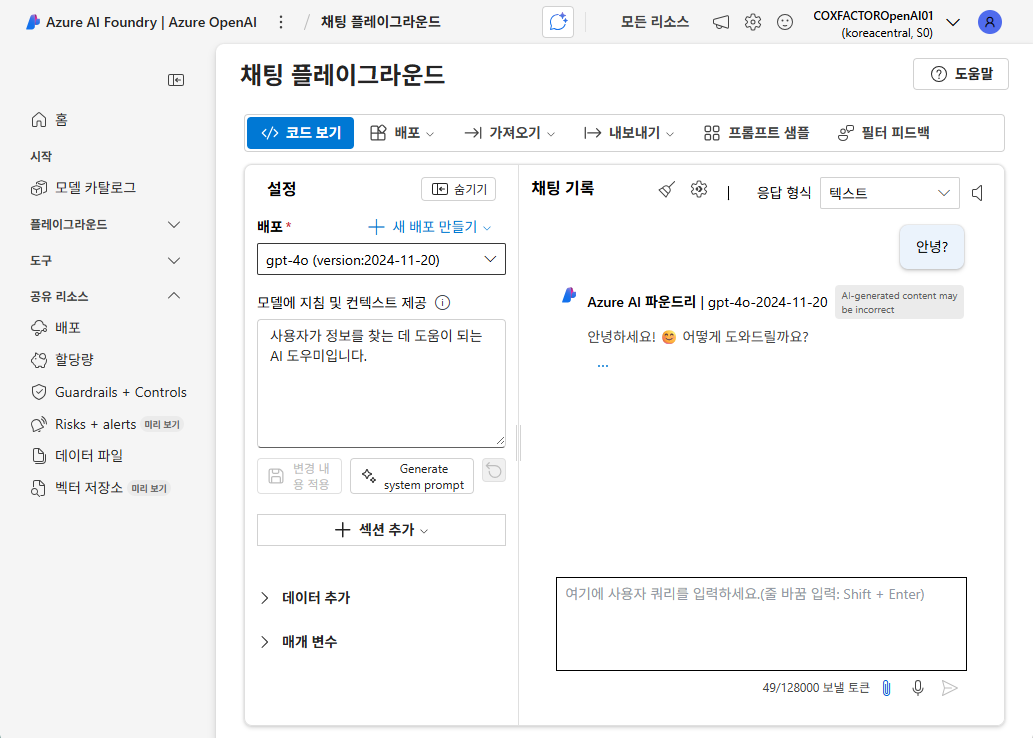Hide the settings panel with 숨기기
This screenshot has height=738, width=1033.
pyautogui.click(x=459, y=189)
